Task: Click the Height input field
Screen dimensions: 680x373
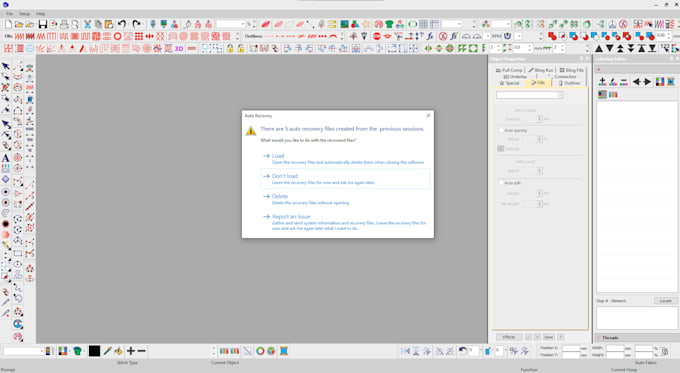Action: 615,355
